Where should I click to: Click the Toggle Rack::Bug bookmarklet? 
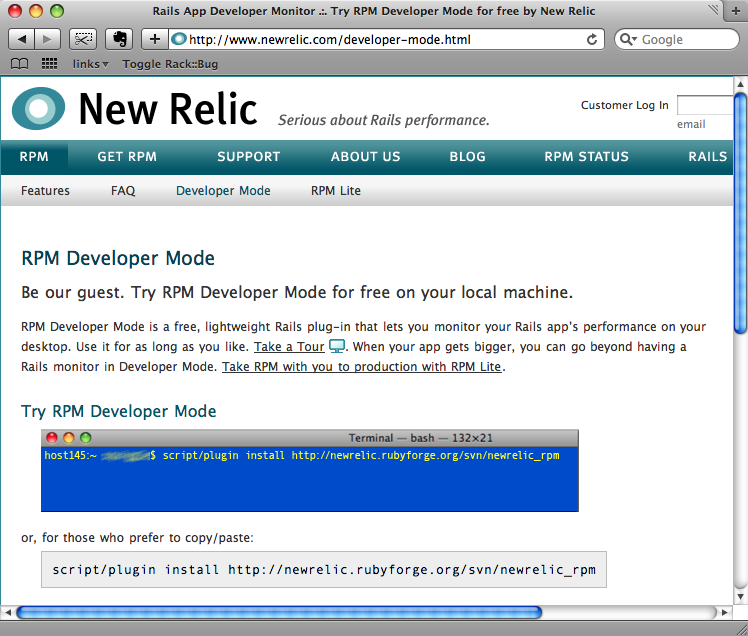tap(170, 64)
